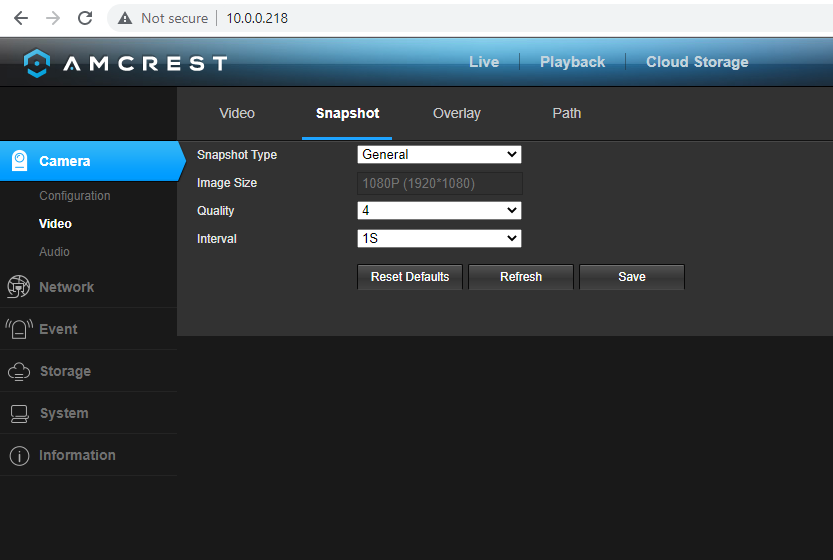Go back using browser back arrow
The height and width of the screenshot is (560, 833).
click(21, 18)
